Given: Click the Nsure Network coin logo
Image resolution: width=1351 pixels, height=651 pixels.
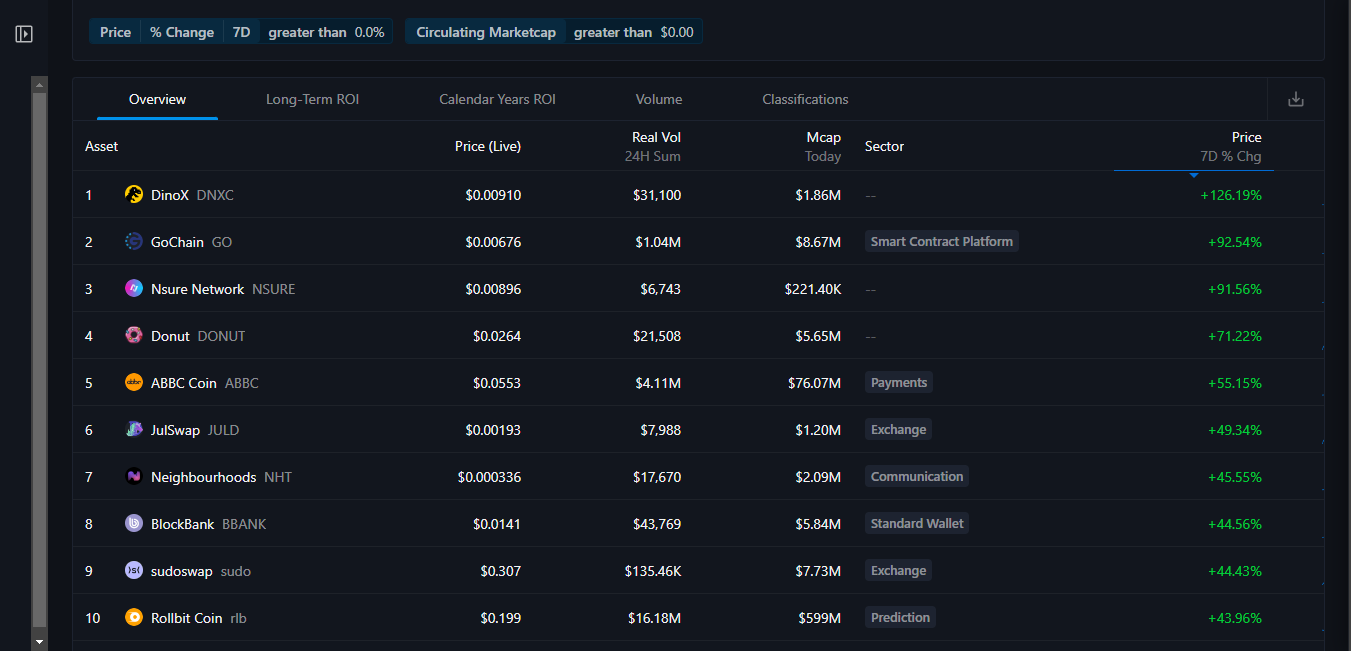Looking at the screenshot, I should [x=134, y=289].
